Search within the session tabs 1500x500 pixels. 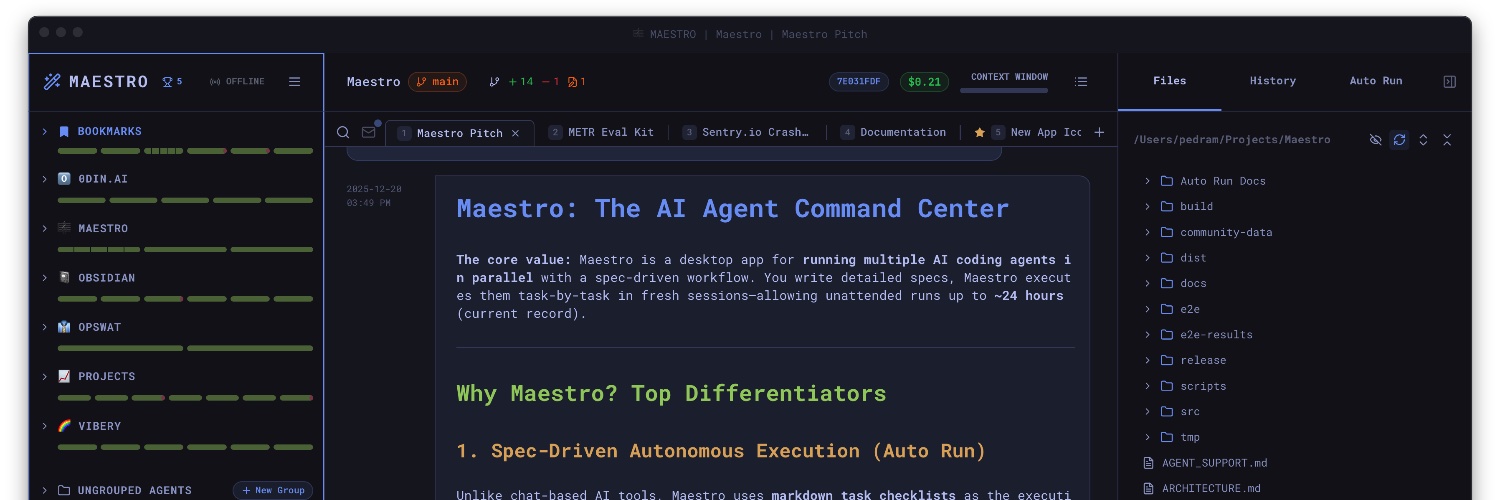point(343,132)
